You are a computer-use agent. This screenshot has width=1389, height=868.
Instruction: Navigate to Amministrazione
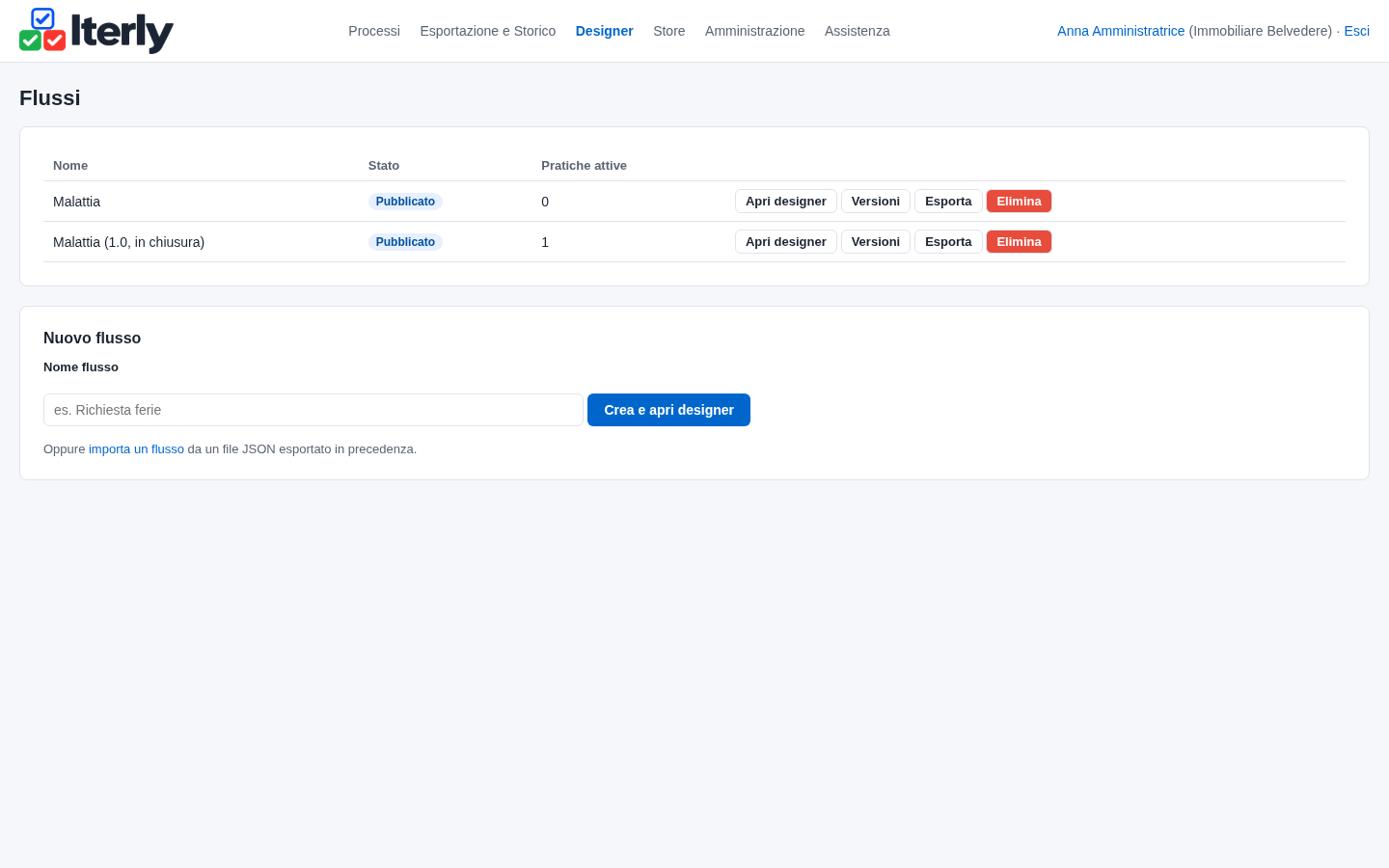point(754,31)
